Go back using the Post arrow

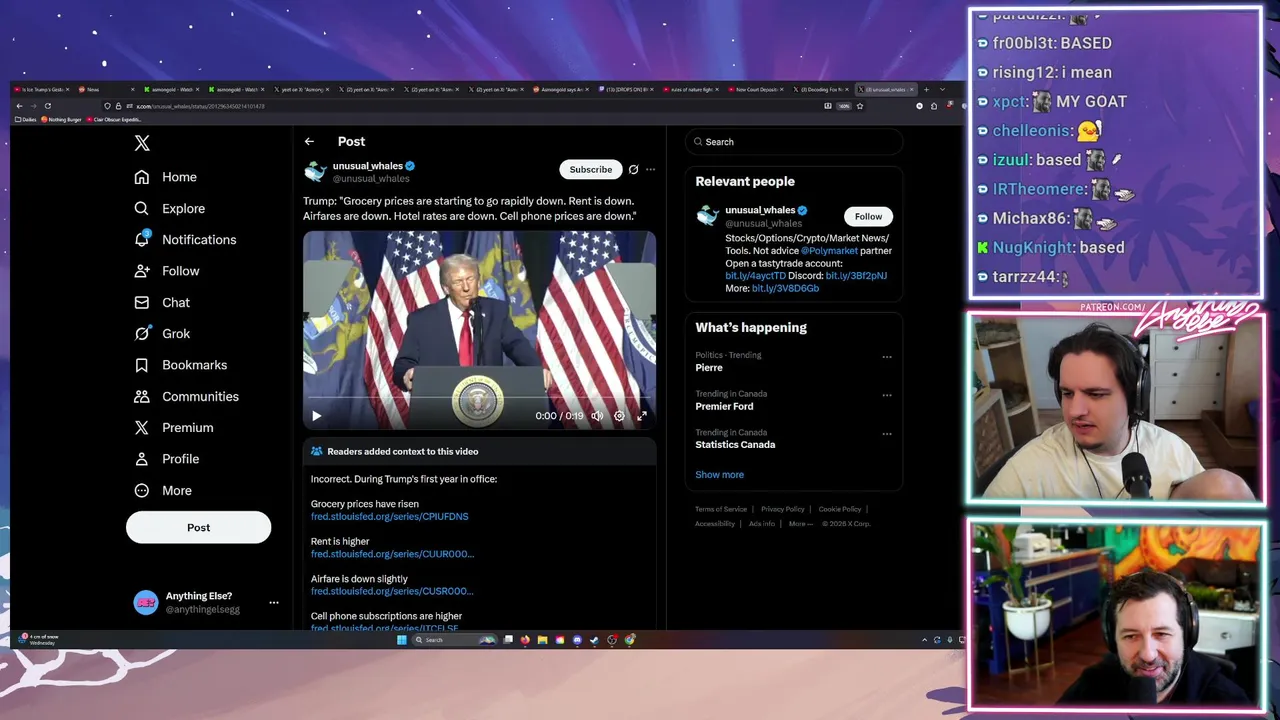click(309, 142)
